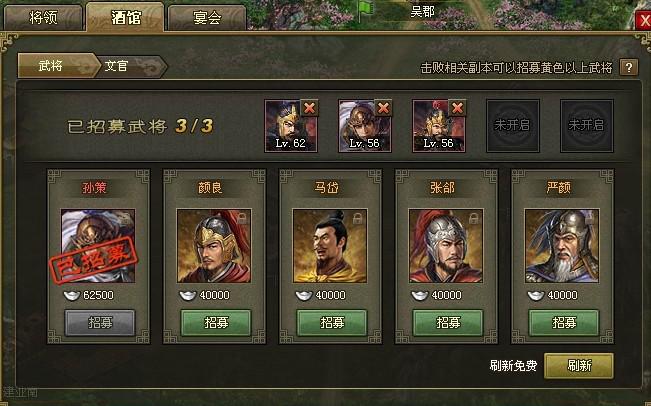The image size is (651, 406).
Task: Click the first locked 未开启 slot
Action: (x=513, y=125)
